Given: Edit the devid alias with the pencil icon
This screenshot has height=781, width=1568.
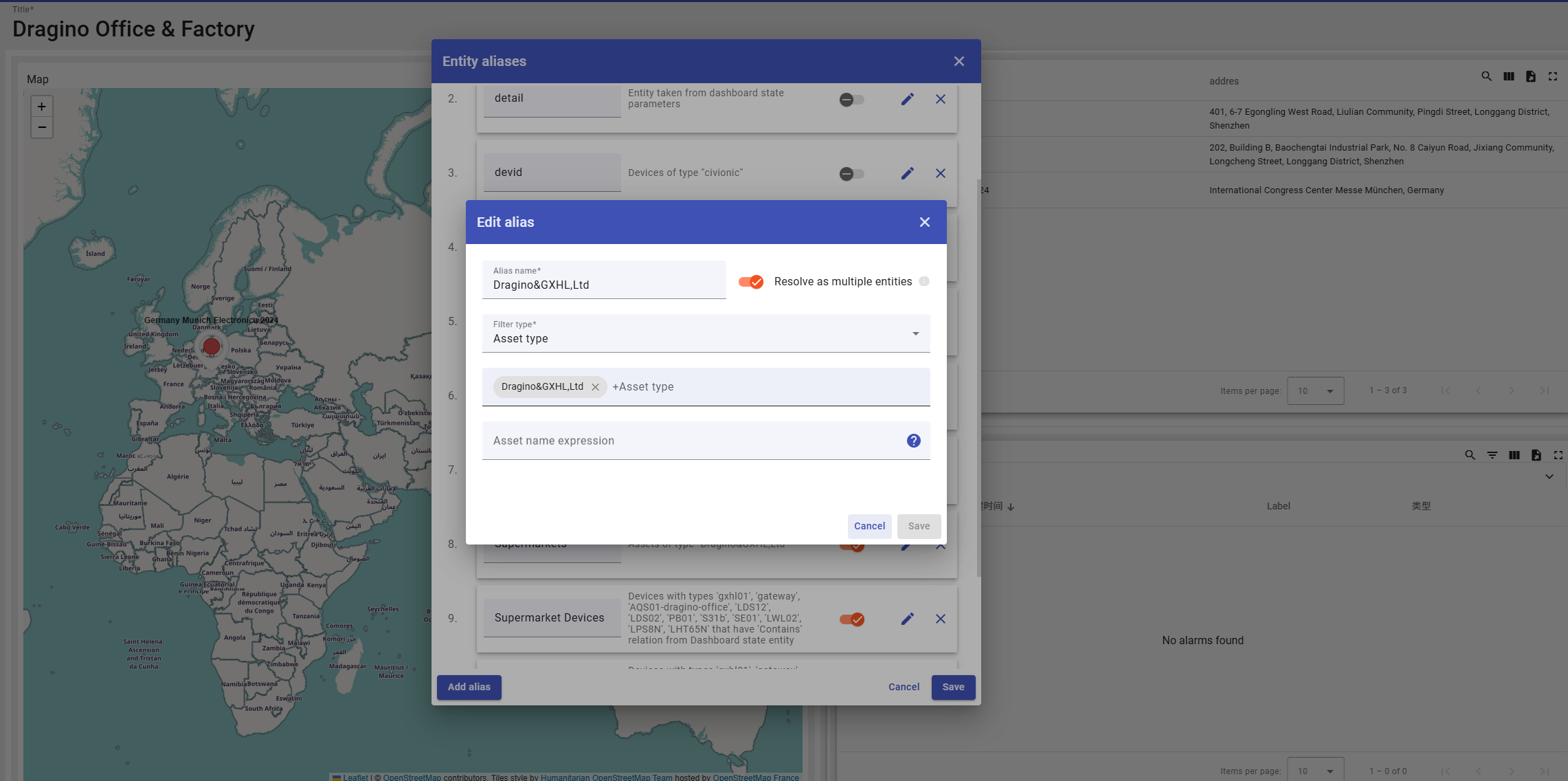Looking at the screenshot, I should 907,173.
